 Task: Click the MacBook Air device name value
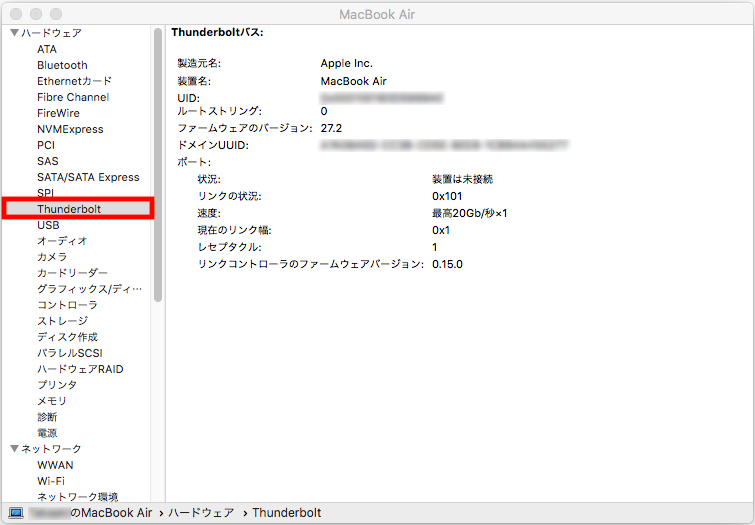(353, 81)
